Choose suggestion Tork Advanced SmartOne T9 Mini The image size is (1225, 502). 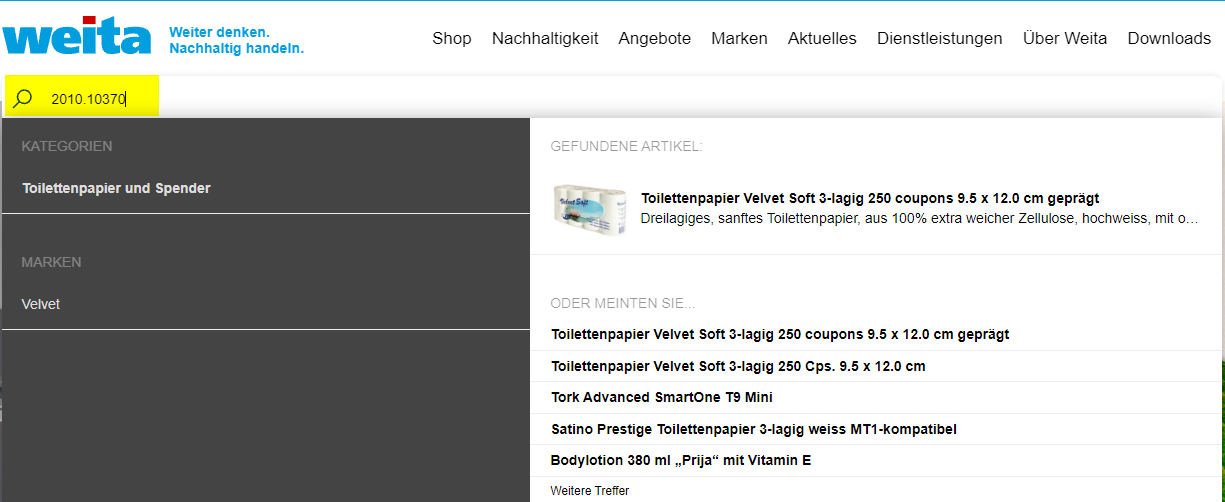(x=661, y=397)
